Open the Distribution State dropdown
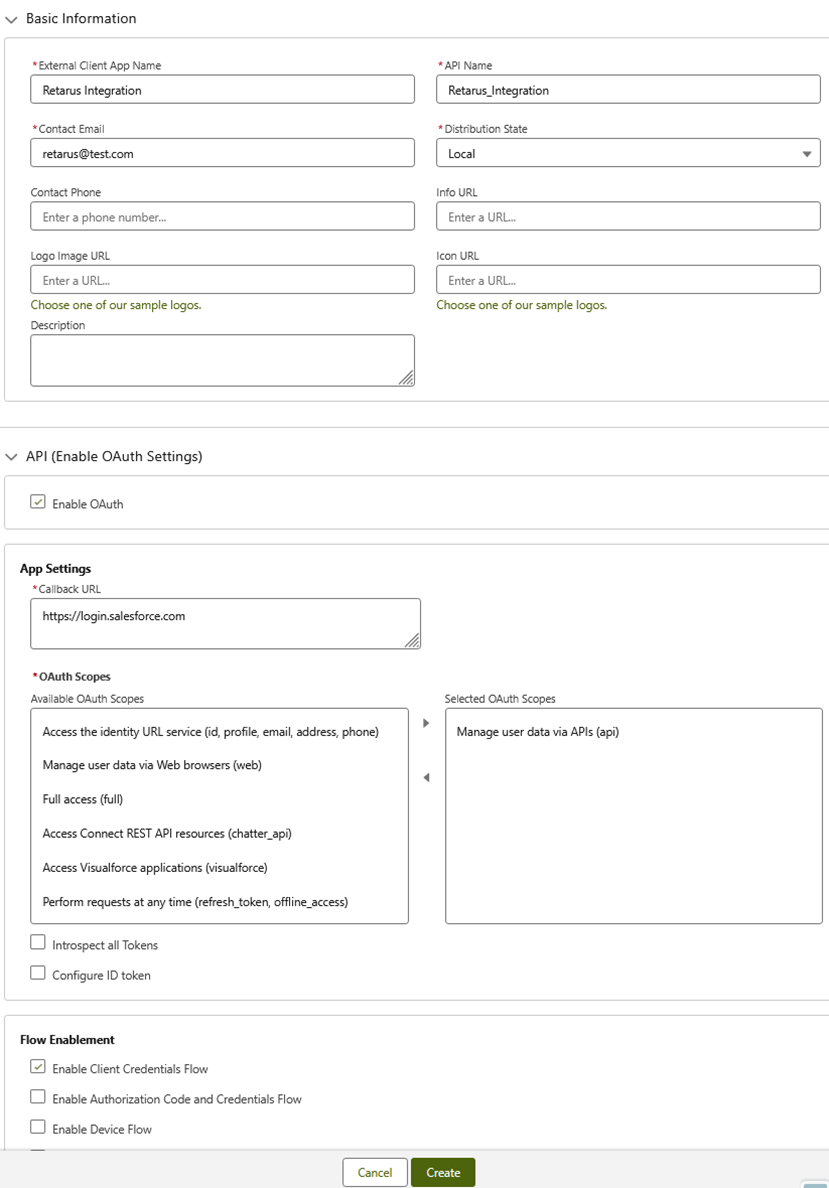Image resolution: width=829 pixels, height=1188 pixels. 628,153
